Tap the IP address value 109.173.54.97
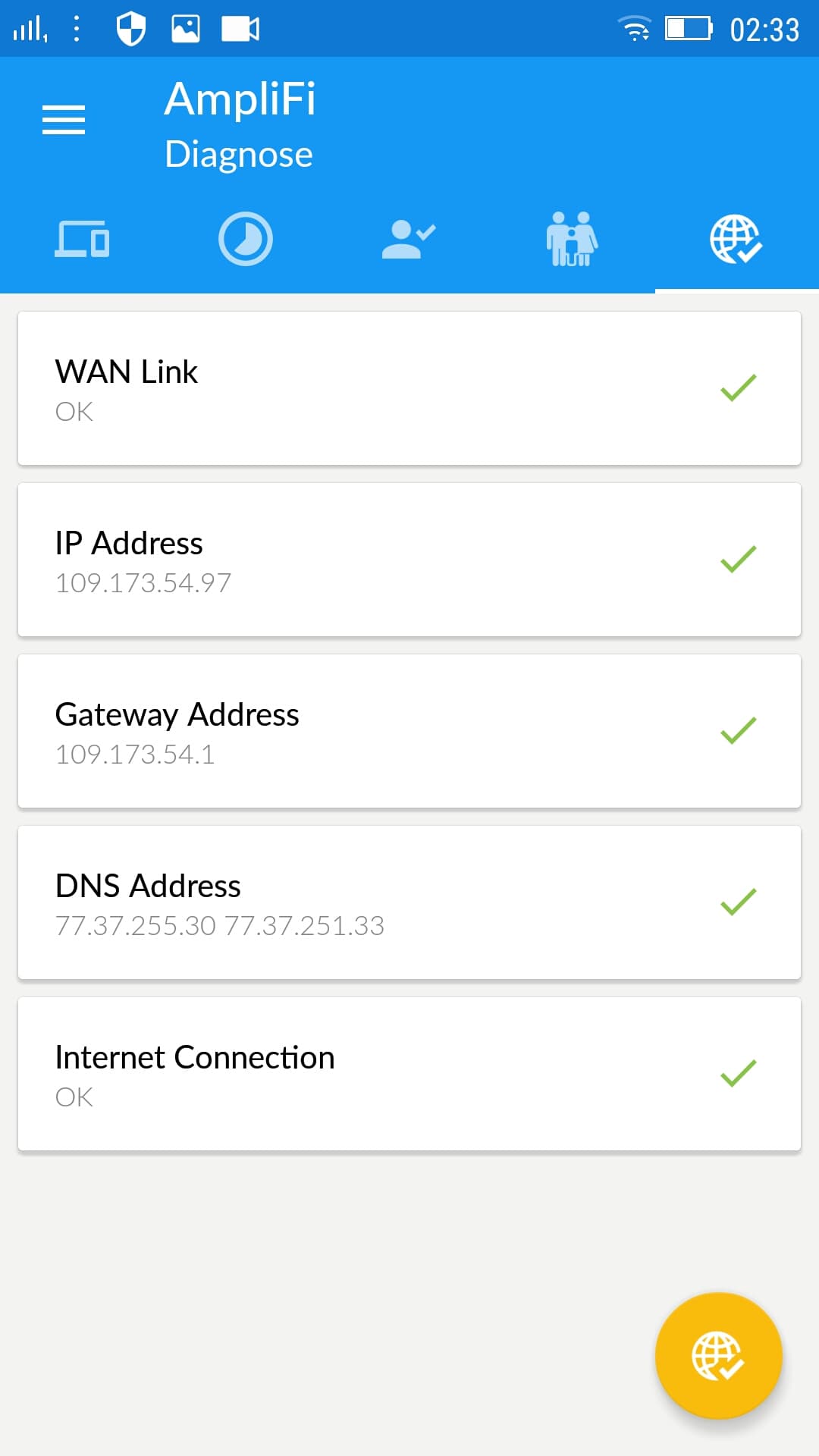 (x=143, y=583)
